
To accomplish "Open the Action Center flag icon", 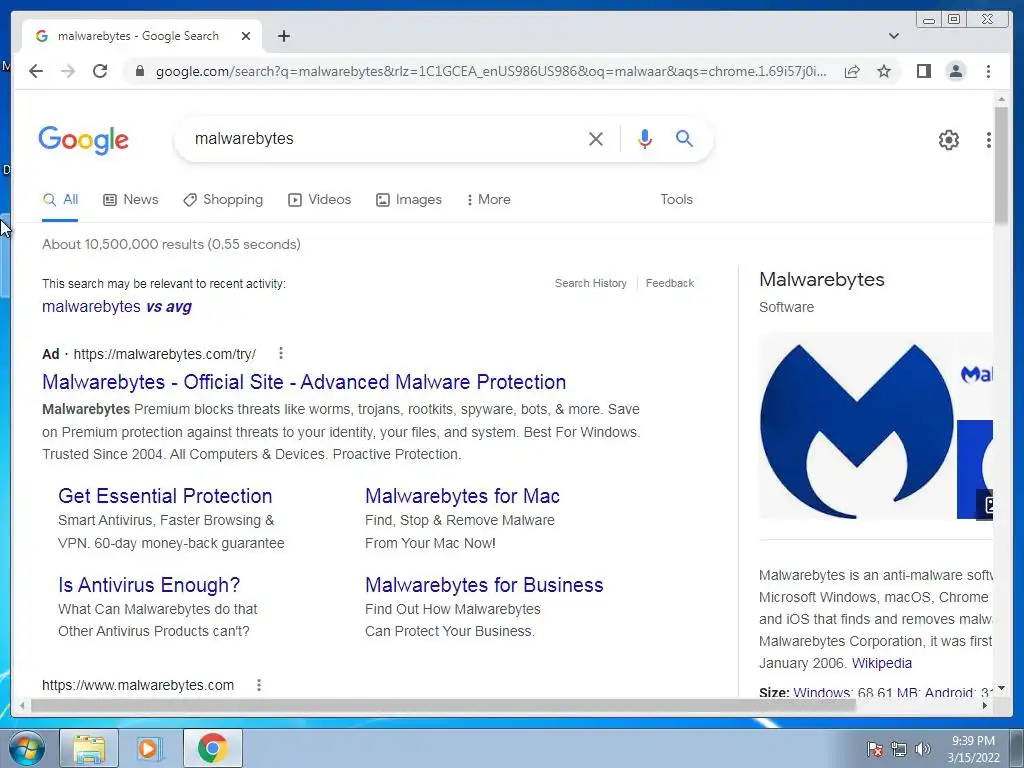I will point(875,749).
